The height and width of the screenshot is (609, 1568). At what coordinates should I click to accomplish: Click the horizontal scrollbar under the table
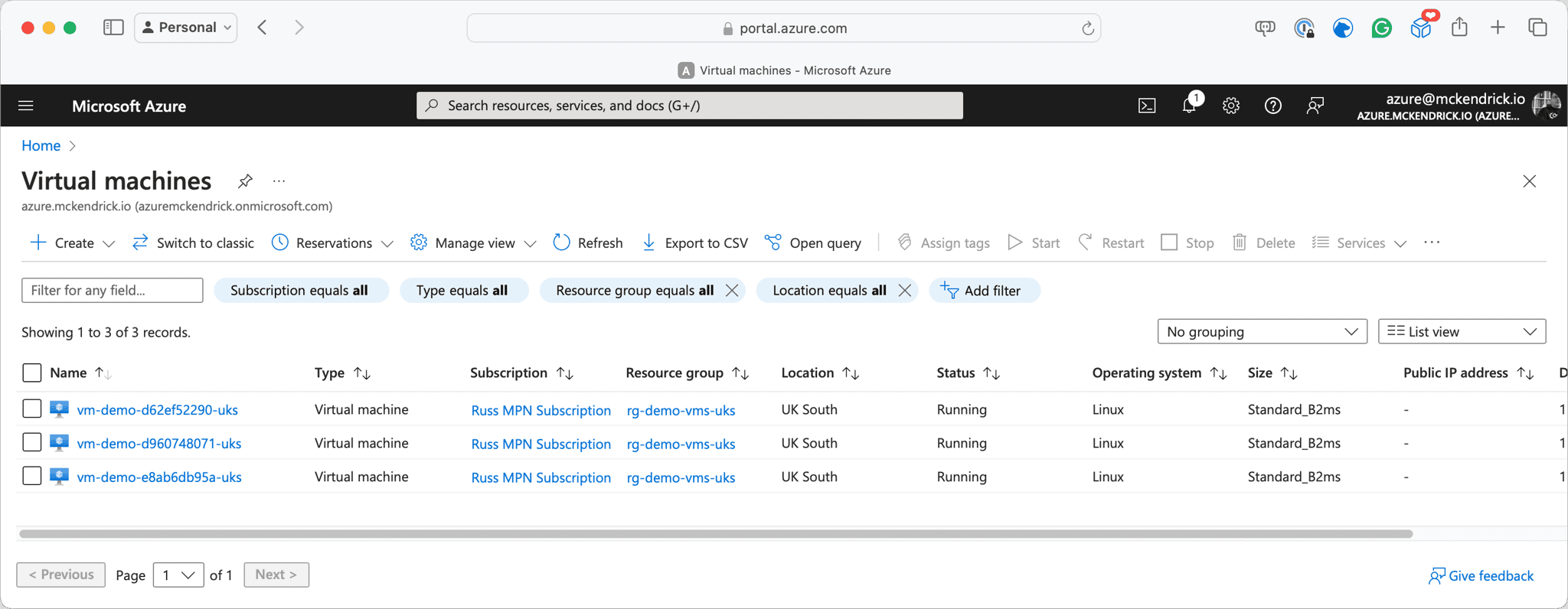pos(716,534)
